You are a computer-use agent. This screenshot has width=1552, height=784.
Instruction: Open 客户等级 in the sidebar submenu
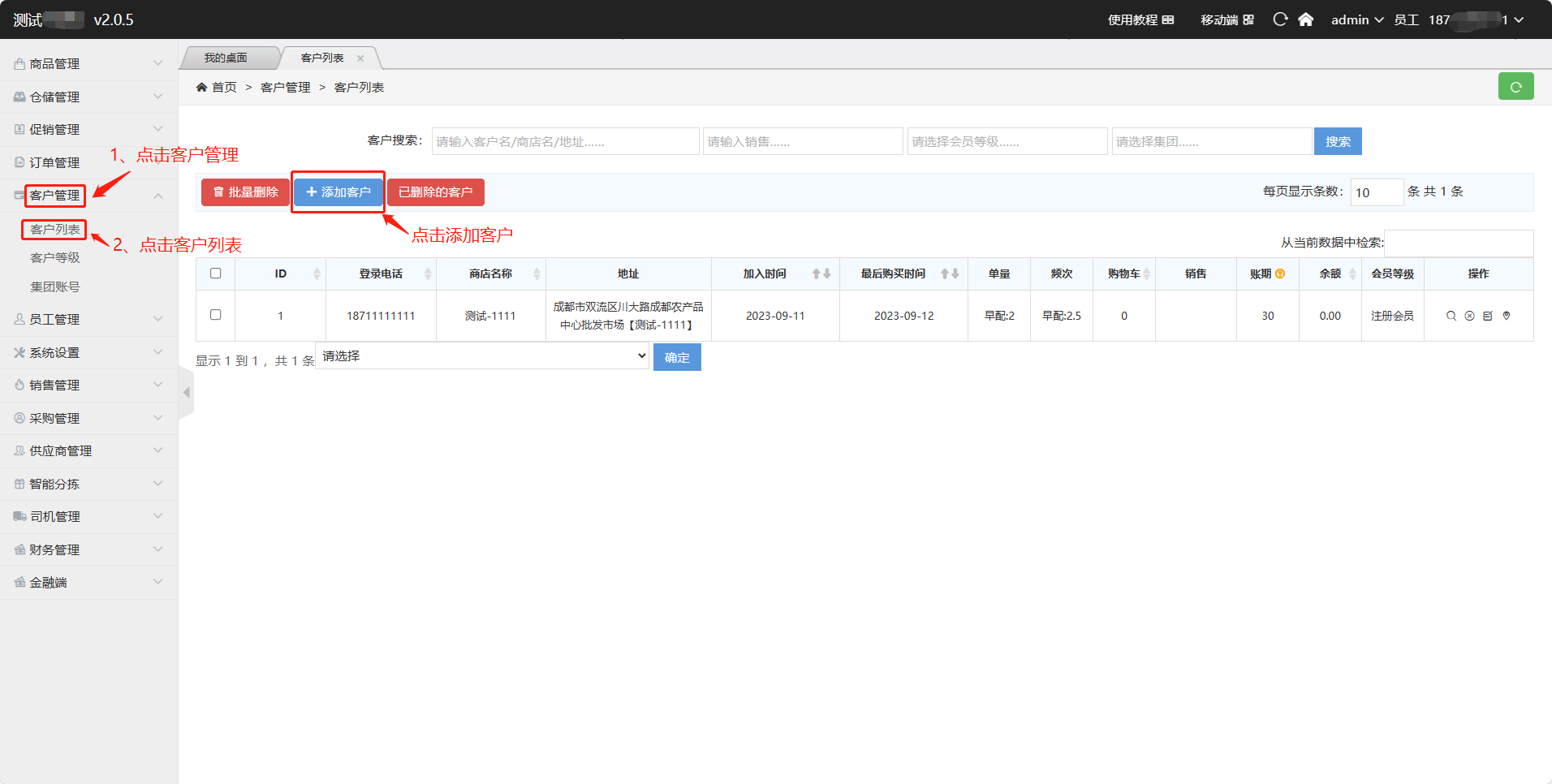55,257
